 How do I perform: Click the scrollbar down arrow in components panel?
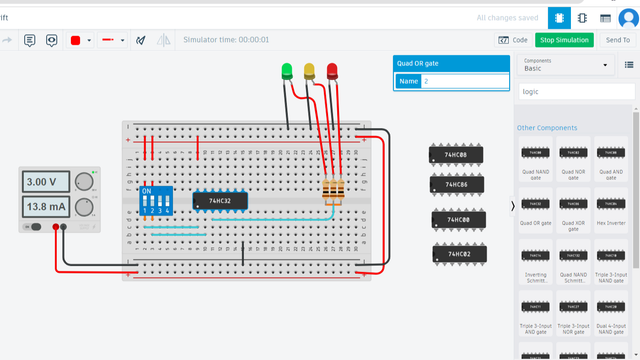[x=636, y=355]
